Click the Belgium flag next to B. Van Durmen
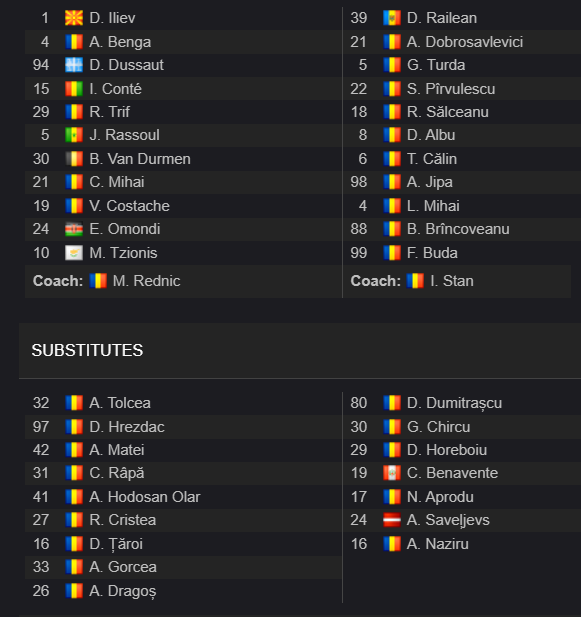Screen dimensions: 581x617 pos(74,159)
